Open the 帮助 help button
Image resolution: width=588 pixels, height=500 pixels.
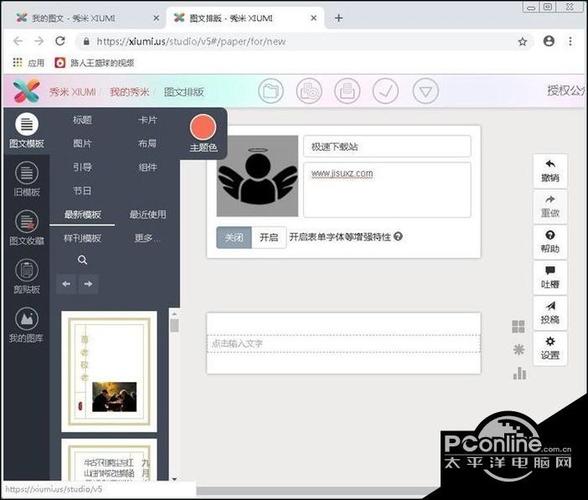click(x=550, y=242)
